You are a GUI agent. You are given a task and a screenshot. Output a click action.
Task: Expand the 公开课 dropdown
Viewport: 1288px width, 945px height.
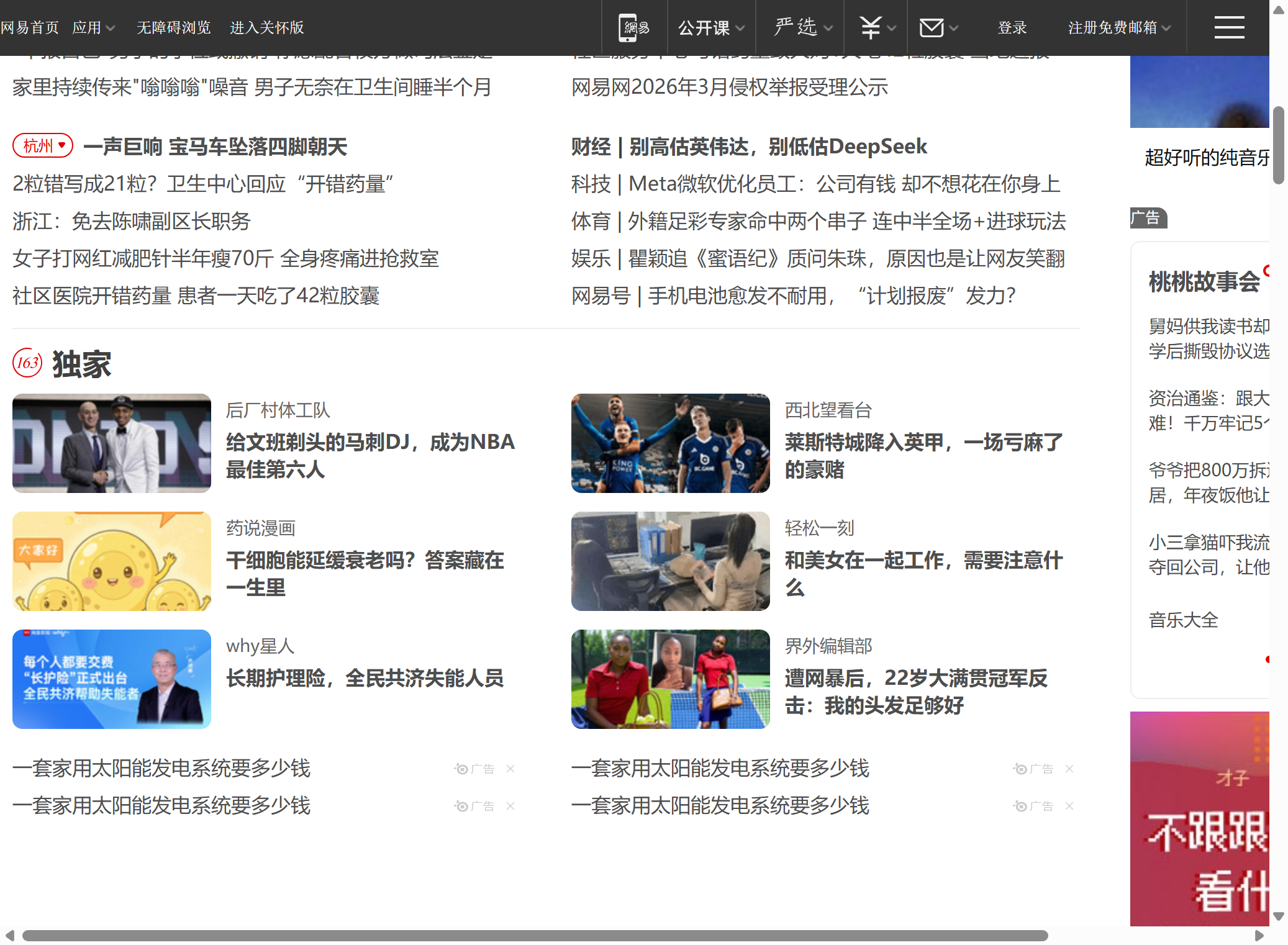(x=710, y=28)
